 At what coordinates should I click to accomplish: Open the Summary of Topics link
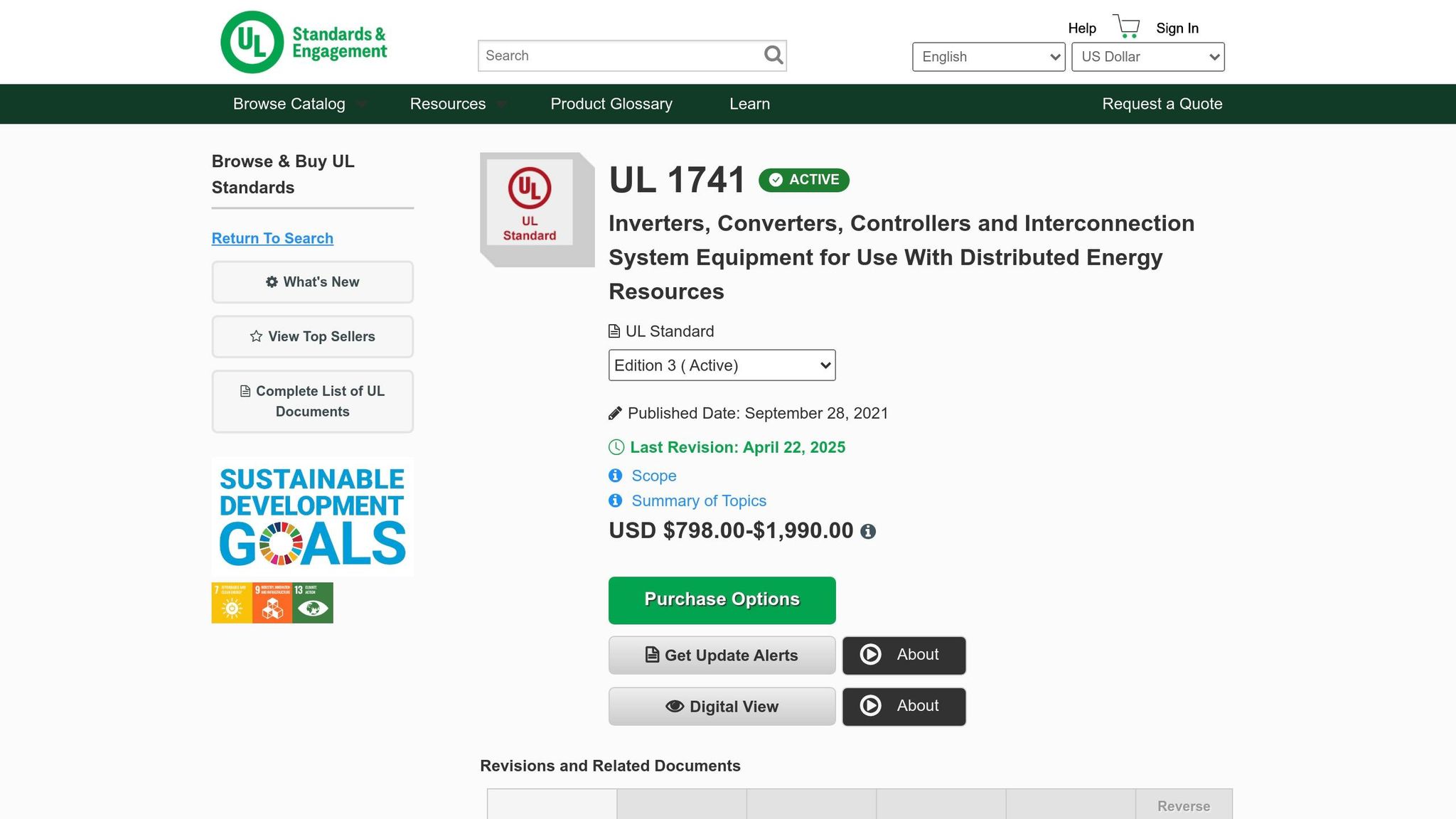coord(699,500)
